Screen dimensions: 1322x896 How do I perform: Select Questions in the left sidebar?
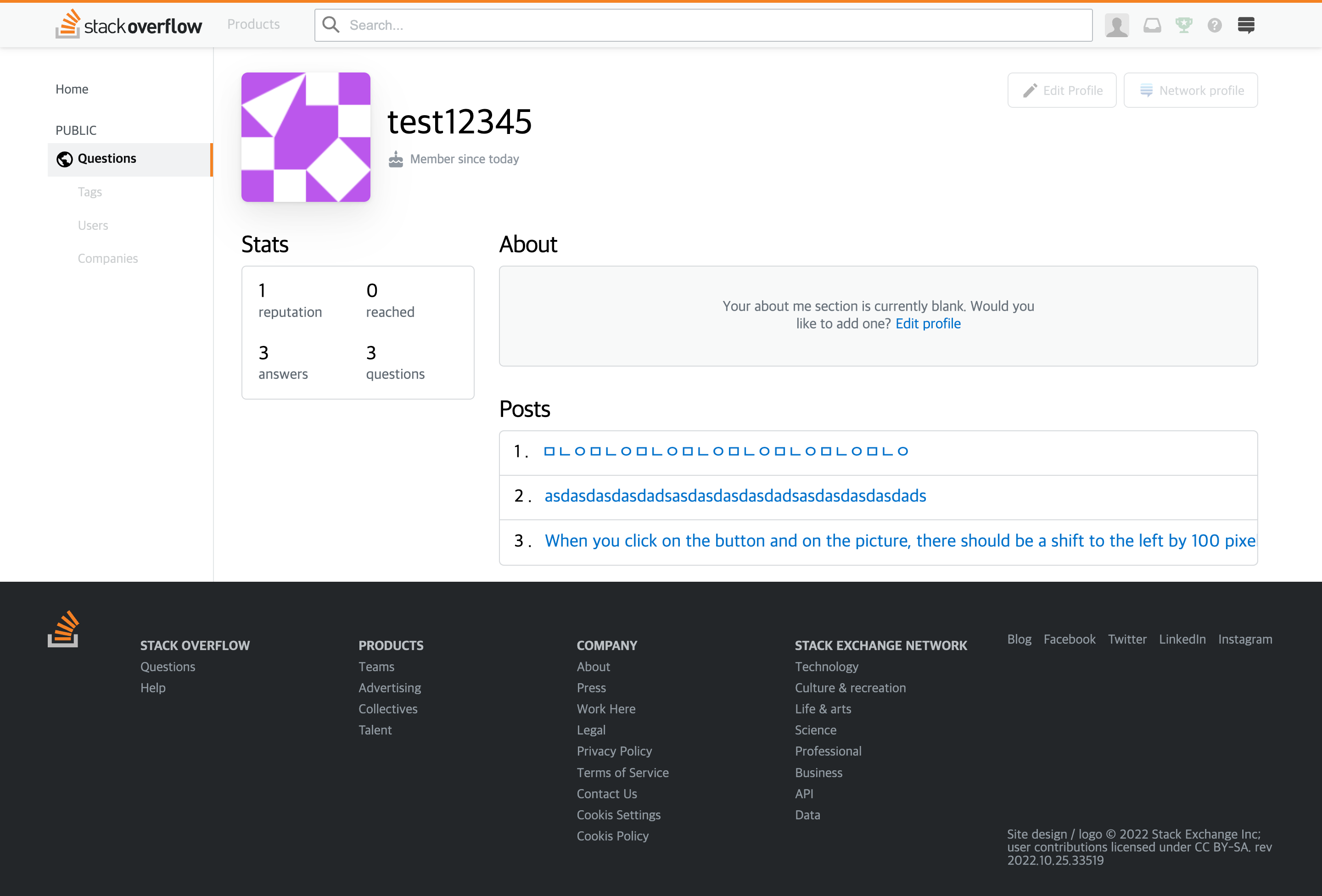pyautogui.click(x=107, y=159)
